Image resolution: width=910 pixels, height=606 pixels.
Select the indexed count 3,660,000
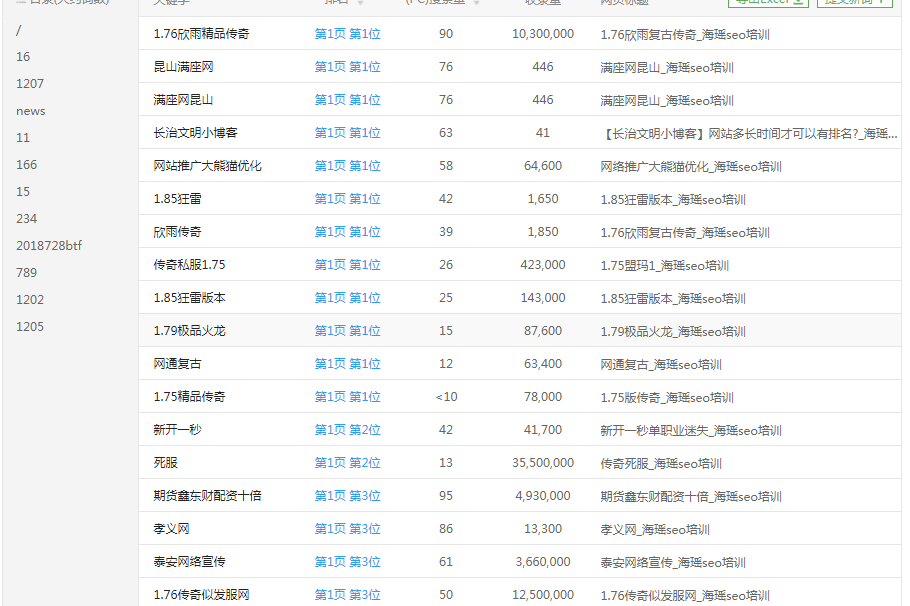pyautogui.click(x=543, y=562)
